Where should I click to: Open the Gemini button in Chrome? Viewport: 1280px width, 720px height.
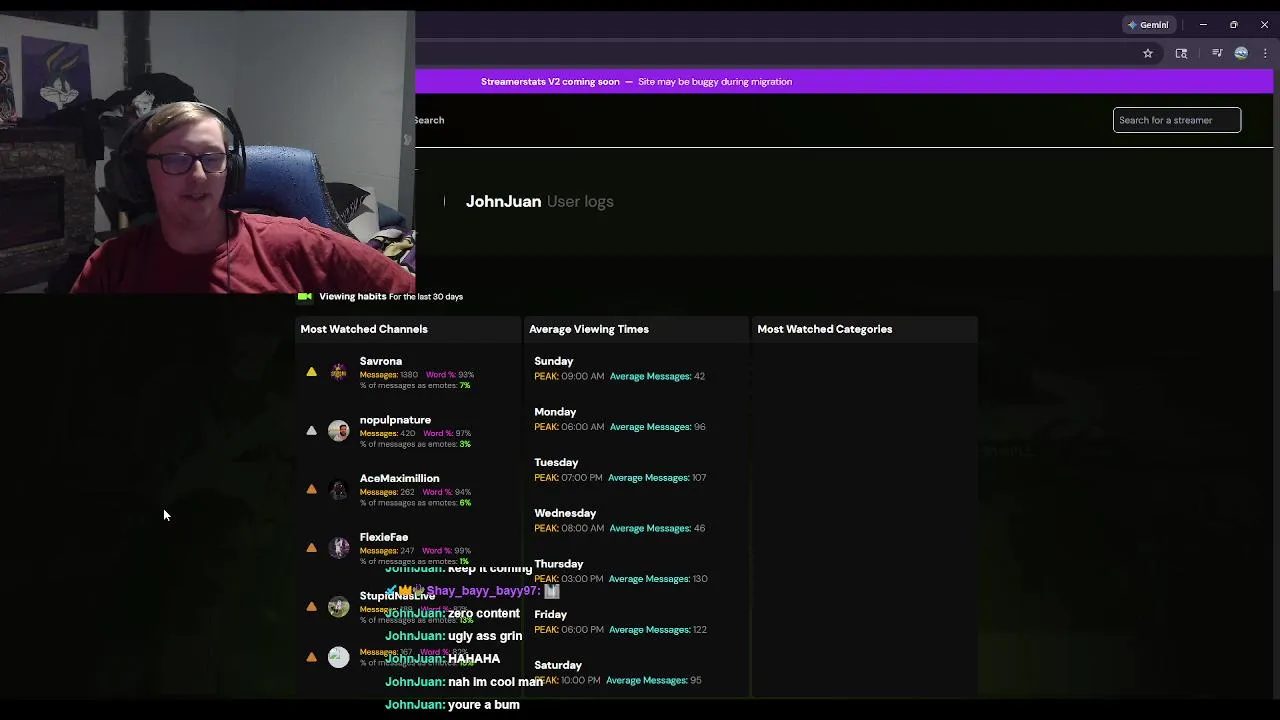click(1148, 25)
